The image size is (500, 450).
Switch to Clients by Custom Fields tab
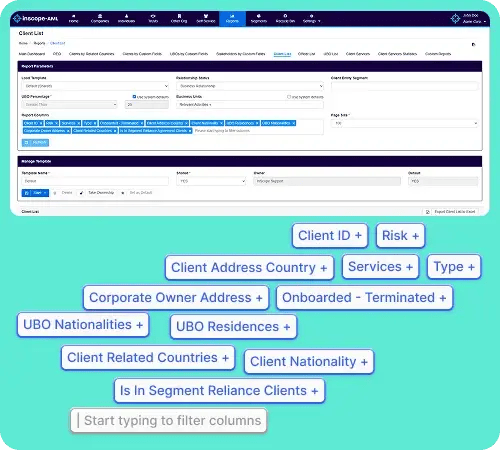(142, 54)
